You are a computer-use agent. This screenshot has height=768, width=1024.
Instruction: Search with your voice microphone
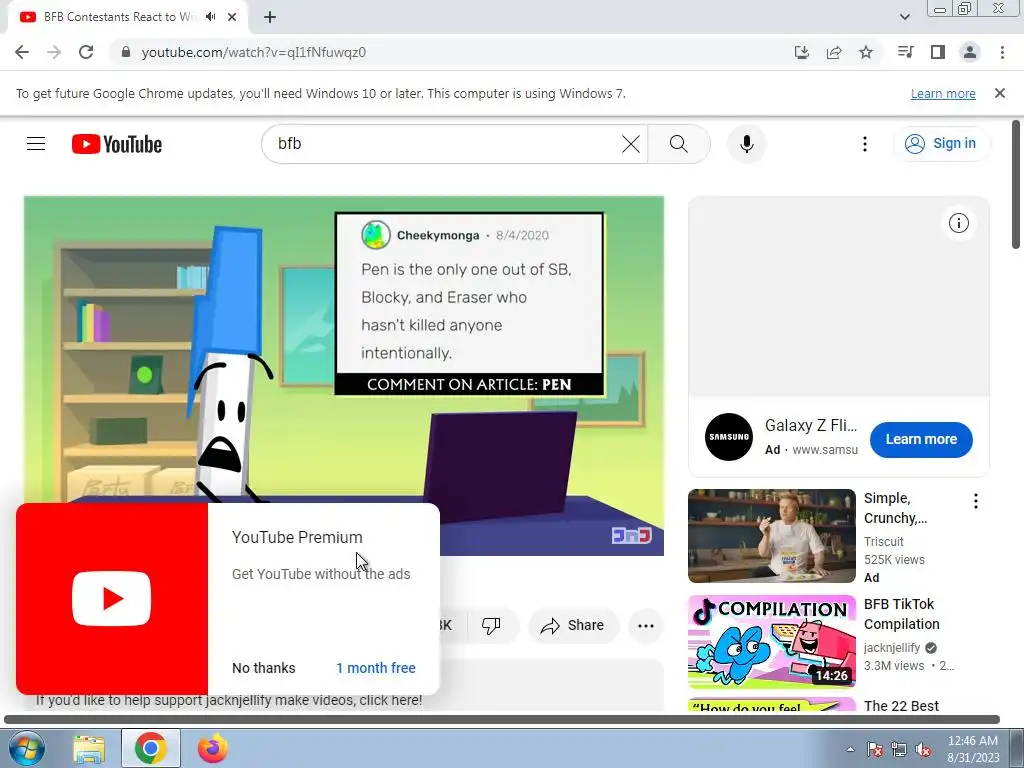(746, 144)
